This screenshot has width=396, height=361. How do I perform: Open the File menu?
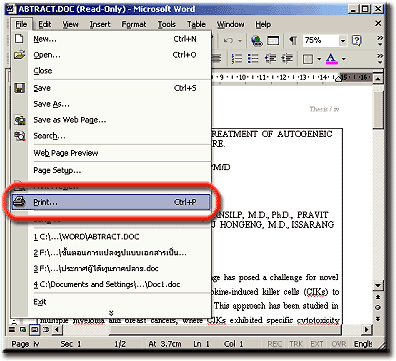pyautogui.click(x=21, y=24)
